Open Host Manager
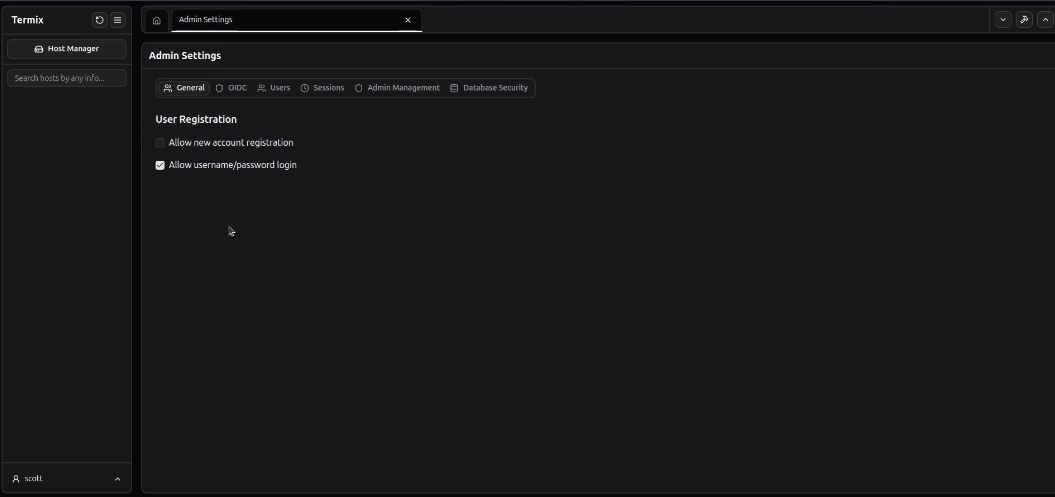Screen dimensions: 1055x497 pos(67,49)
